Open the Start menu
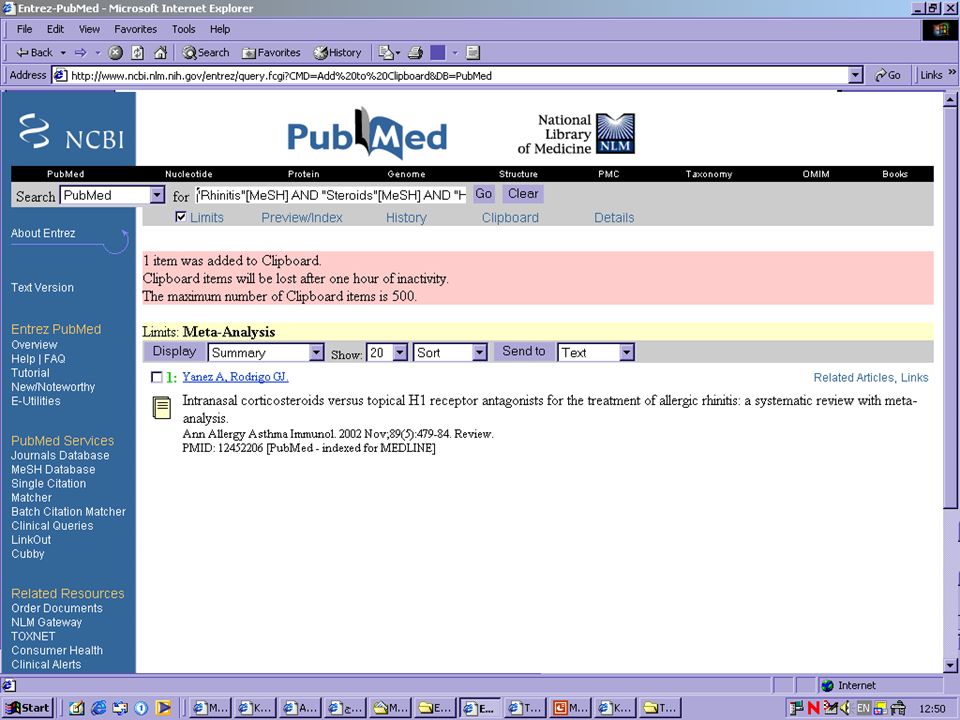Viewport: 960px width, 720px height. [x=28, y=708]
